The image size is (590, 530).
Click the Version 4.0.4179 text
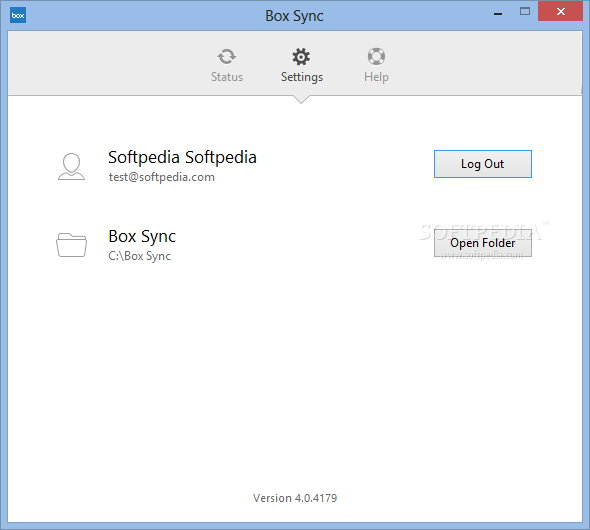coord(295,498)
